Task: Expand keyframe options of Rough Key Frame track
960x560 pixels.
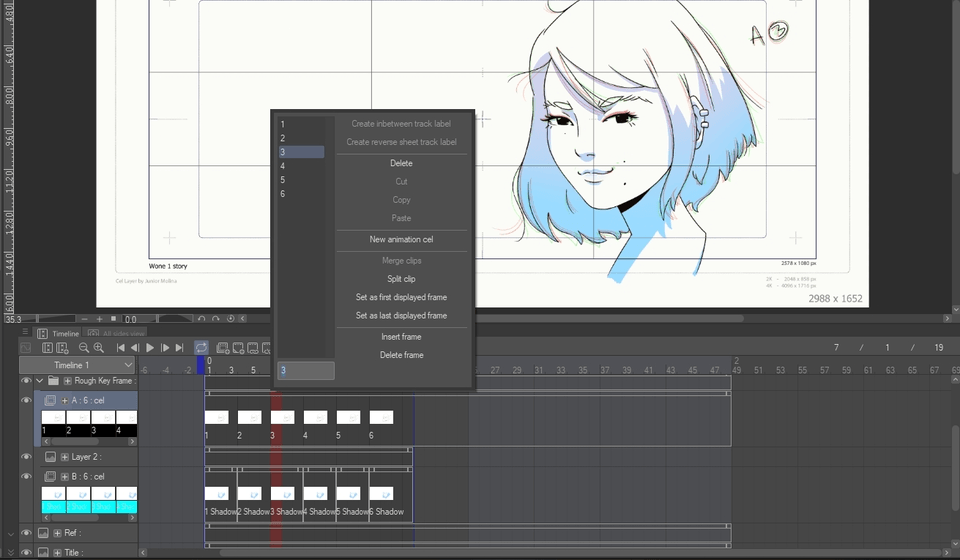Action: pos(67,381)
